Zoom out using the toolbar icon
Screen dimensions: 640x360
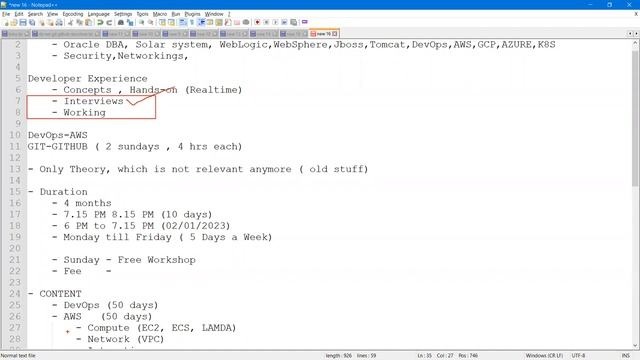[x=151, y=22]
